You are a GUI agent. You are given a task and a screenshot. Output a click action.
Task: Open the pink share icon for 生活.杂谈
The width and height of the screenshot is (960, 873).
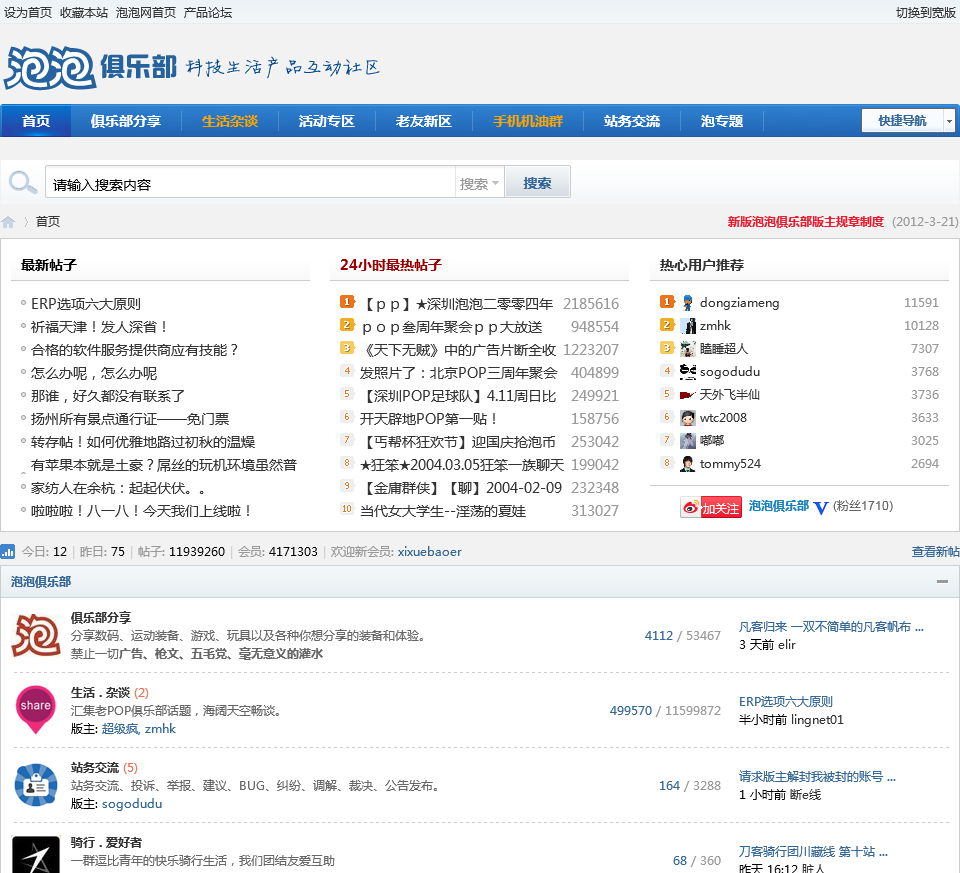pyautogui.click(x=36, y=710)
